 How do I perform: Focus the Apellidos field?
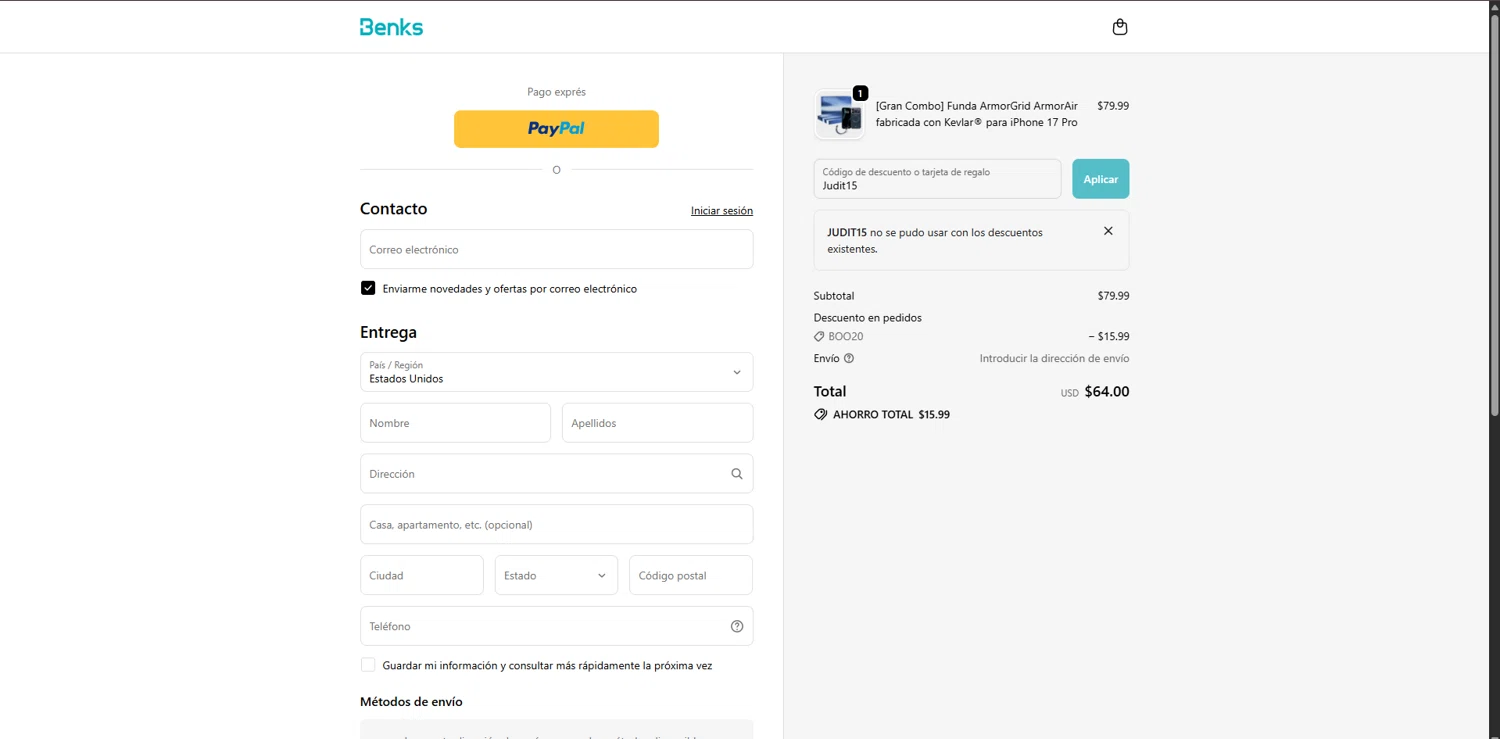657,423
